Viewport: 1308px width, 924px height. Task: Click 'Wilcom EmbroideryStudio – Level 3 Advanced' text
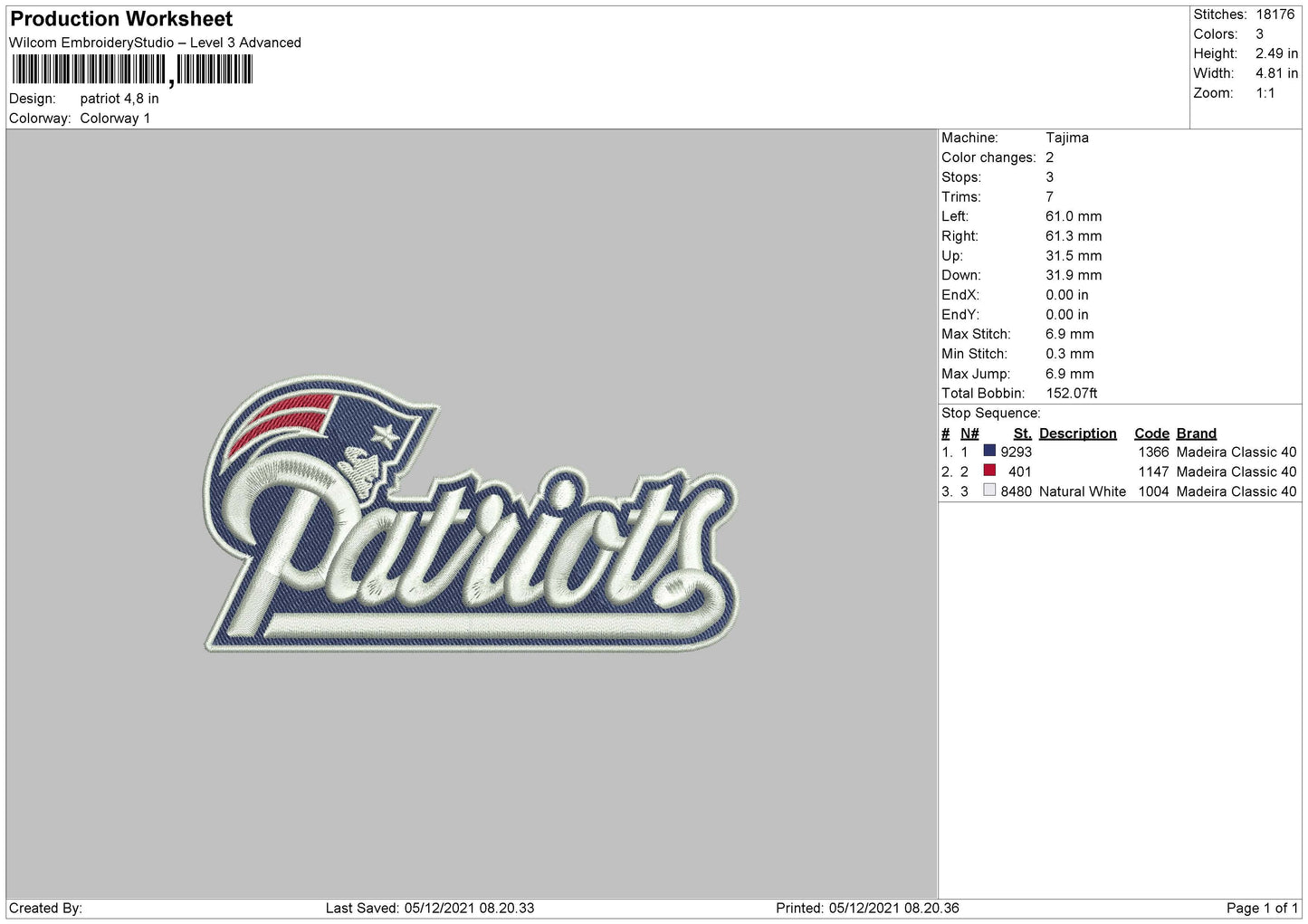(155, 43)
